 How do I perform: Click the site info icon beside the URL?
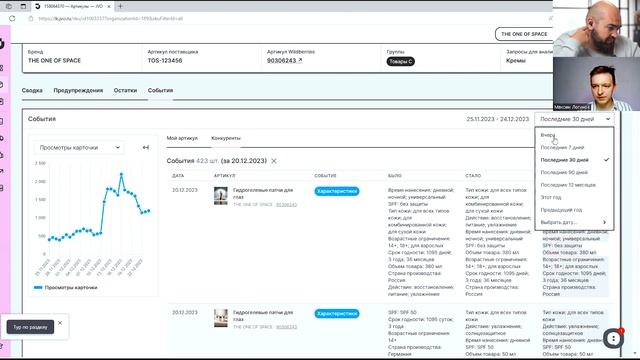pos(31,18)
